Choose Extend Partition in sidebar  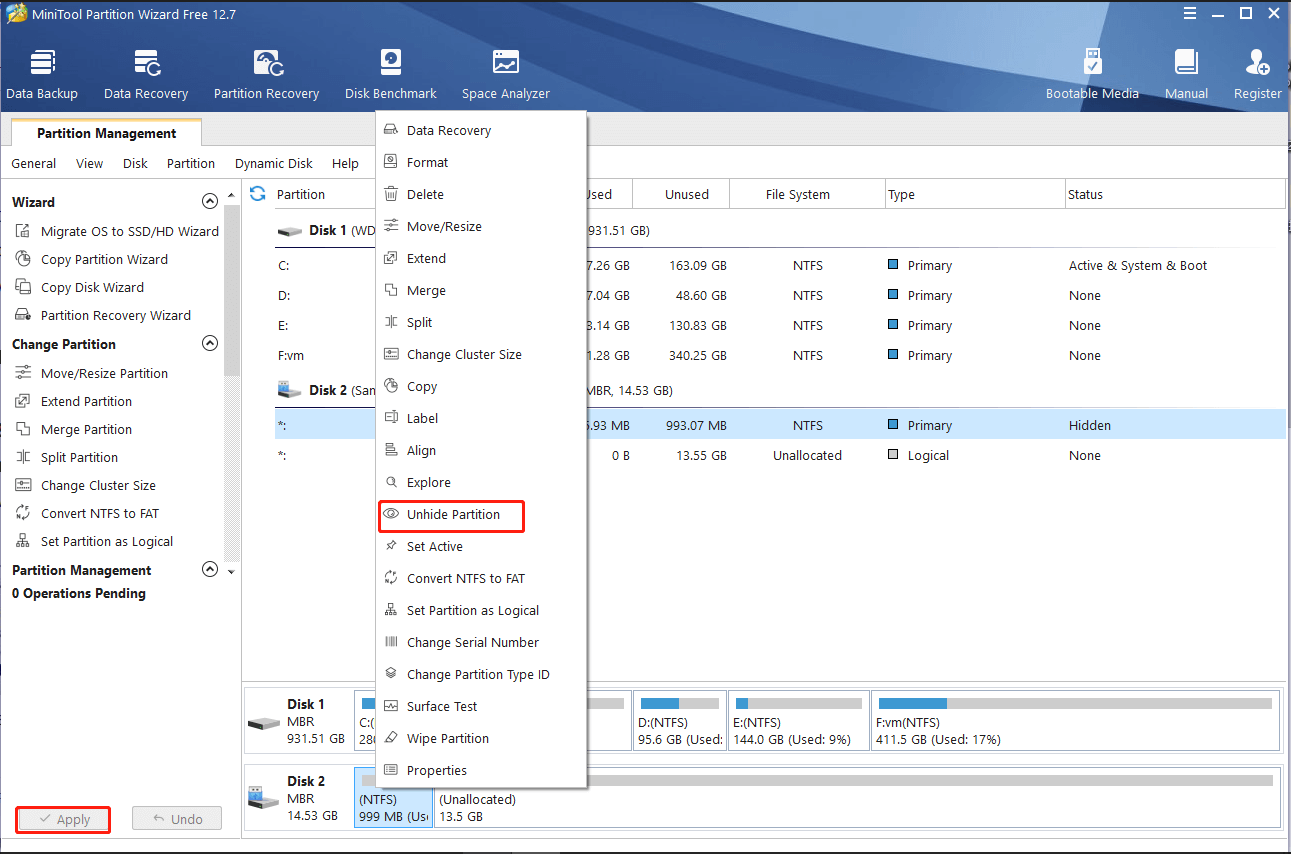[x=74, y=401]
